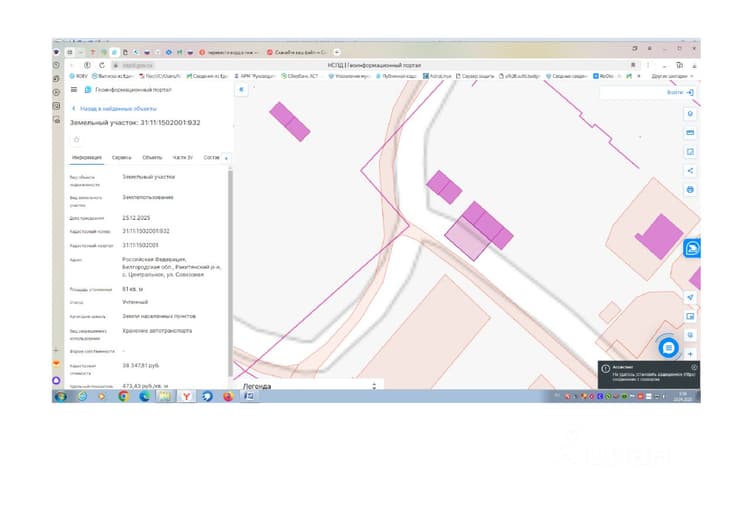Screen dimensions: 750x530
Task: Select the date value 25.12.2025
Action: coord(136,218)
